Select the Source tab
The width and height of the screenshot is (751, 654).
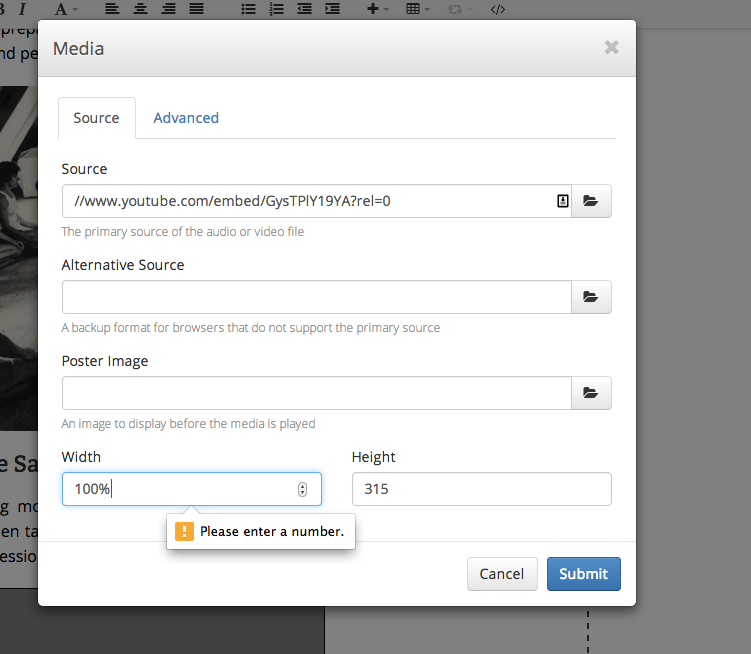coord(96,118)
